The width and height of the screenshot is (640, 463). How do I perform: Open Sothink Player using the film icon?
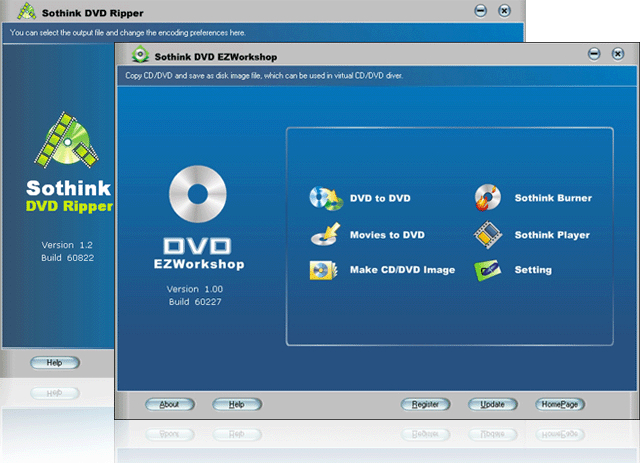click(x=487, y=235)
